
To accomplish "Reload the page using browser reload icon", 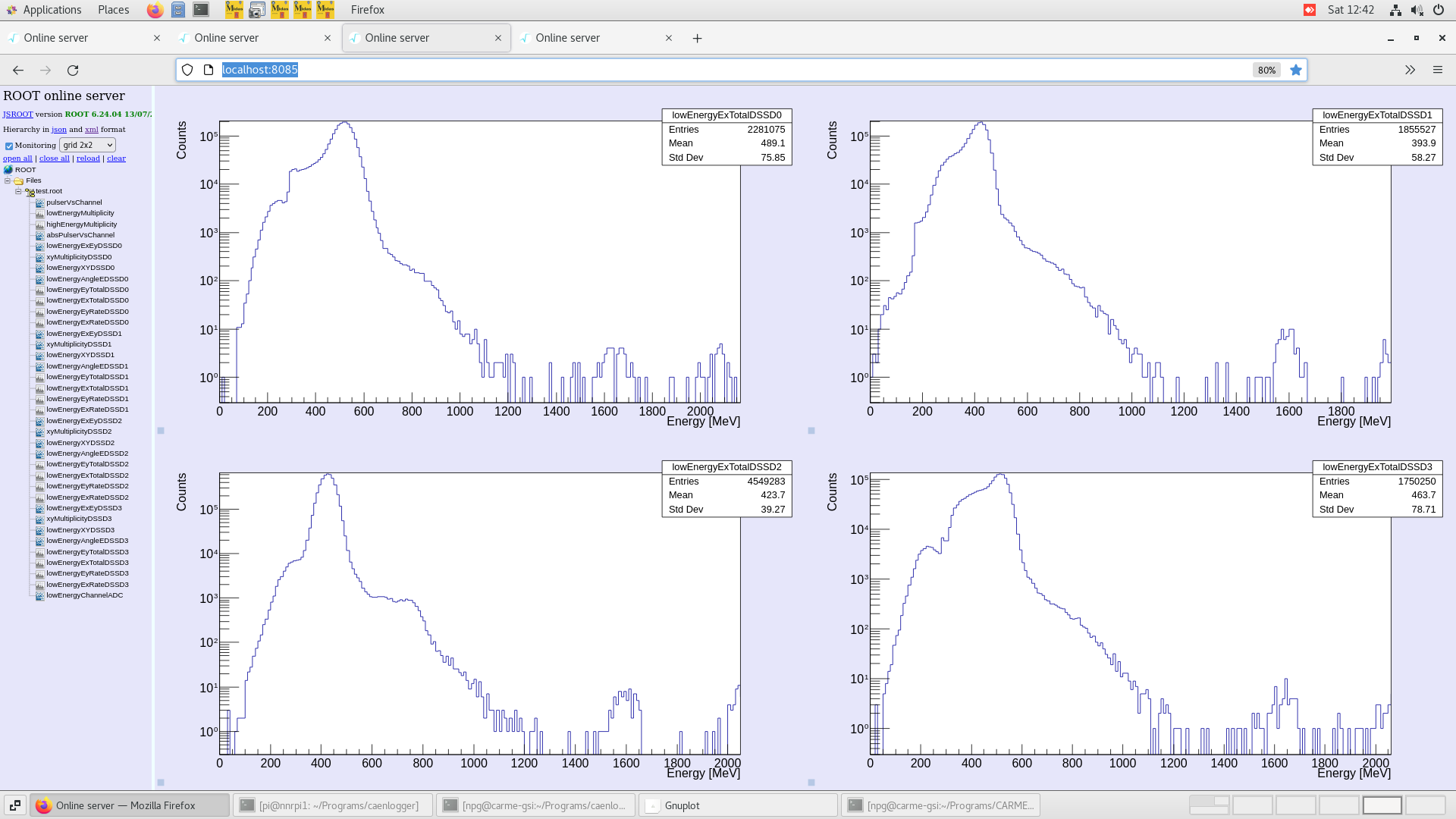I will pos(73,70).
